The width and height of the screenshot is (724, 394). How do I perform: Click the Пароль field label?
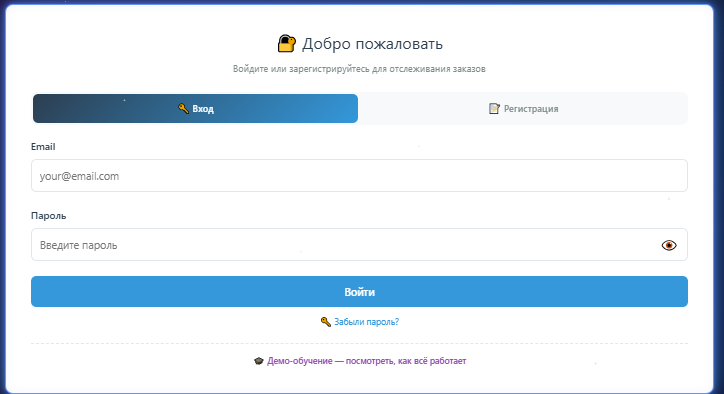click(x=48, y=216)
